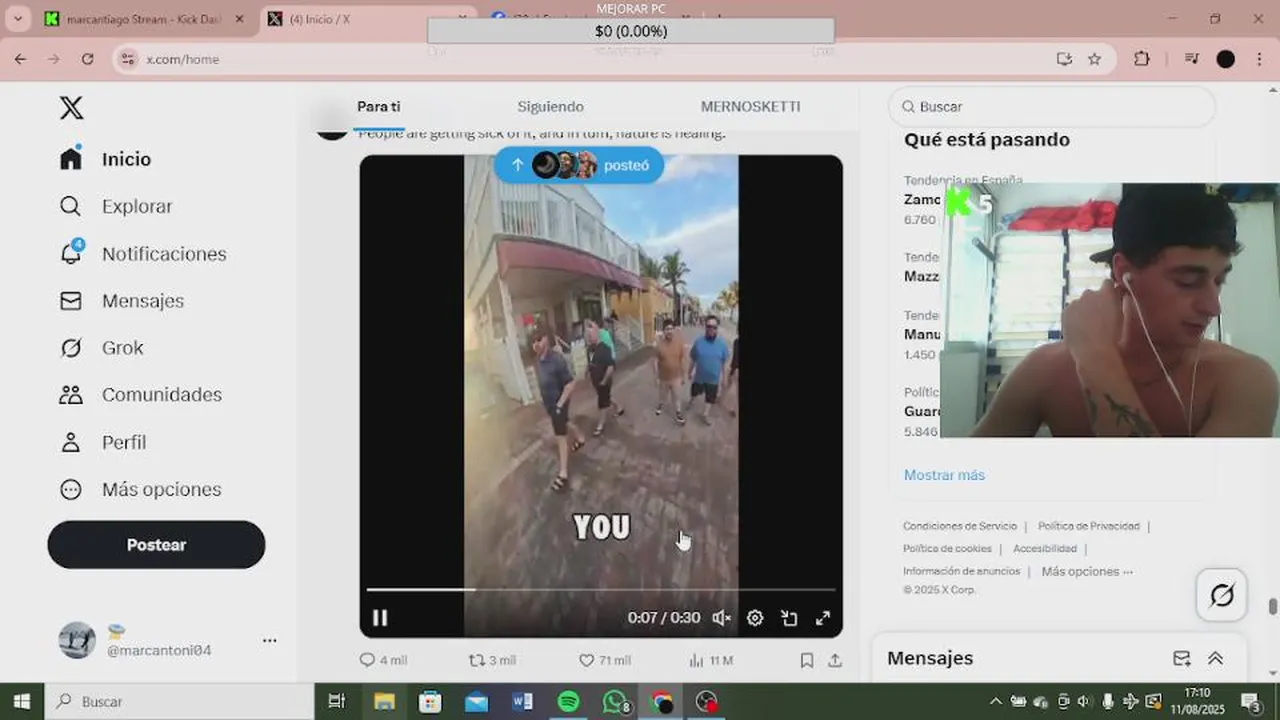Image resolution: width=1280 pixels, height=720 pixels.
Task: Open Explorar in the sidebar
Action: [116, 206]
